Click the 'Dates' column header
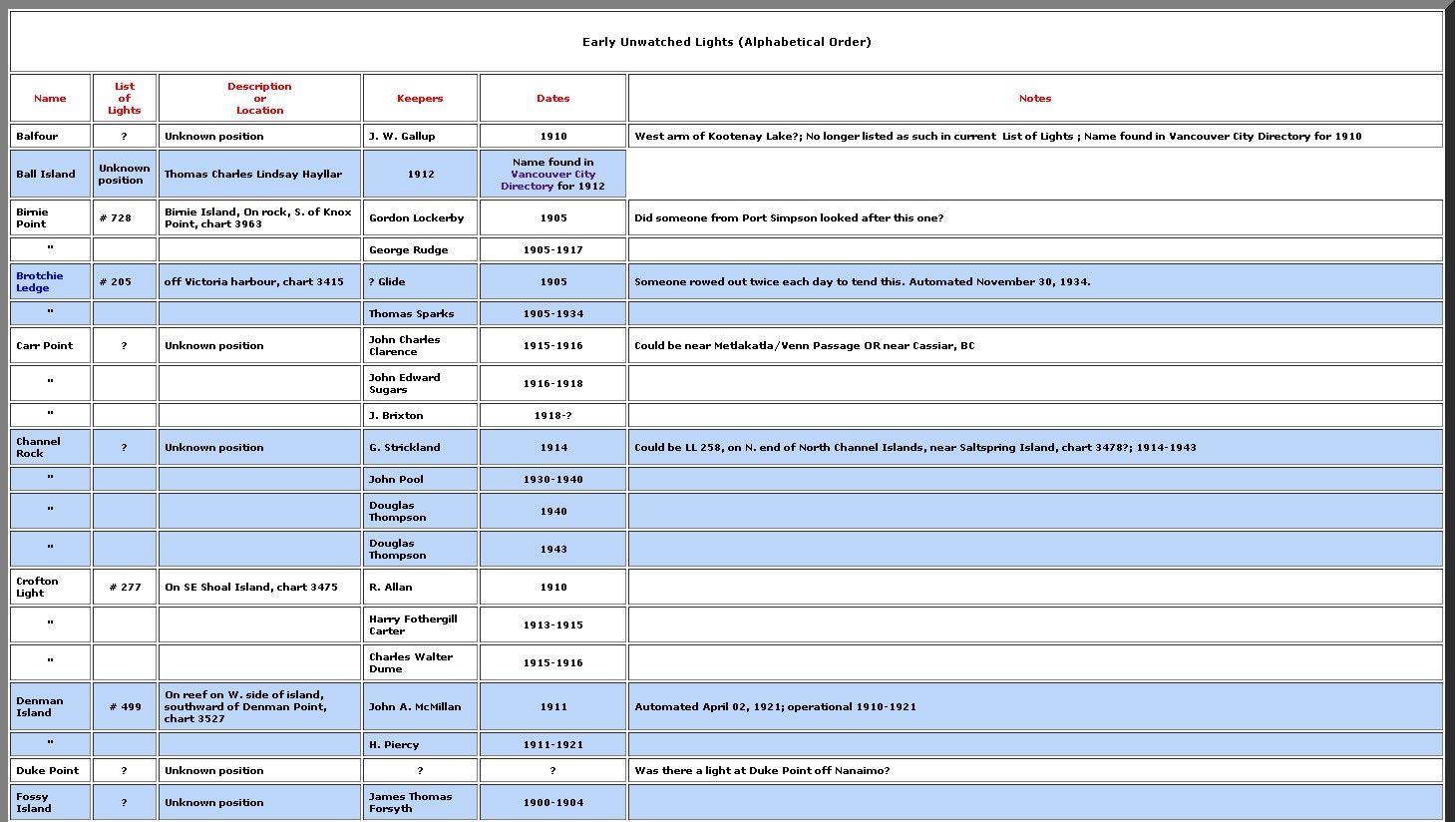Image resolution: width=1456 pixels, height=822 pixels. 552,98
